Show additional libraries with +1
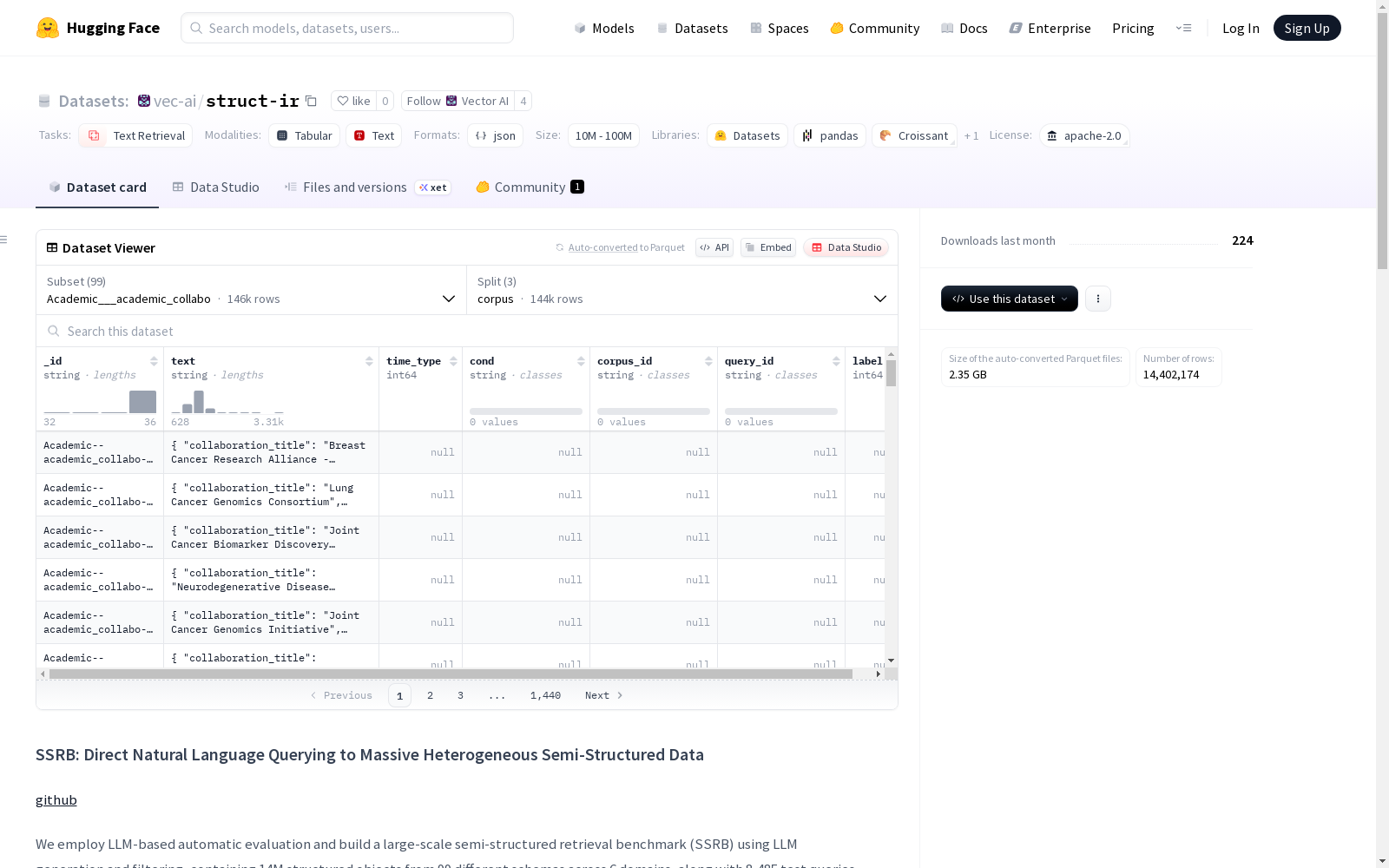Screen dimensions: 1389x868 click(x=971, y=135)
